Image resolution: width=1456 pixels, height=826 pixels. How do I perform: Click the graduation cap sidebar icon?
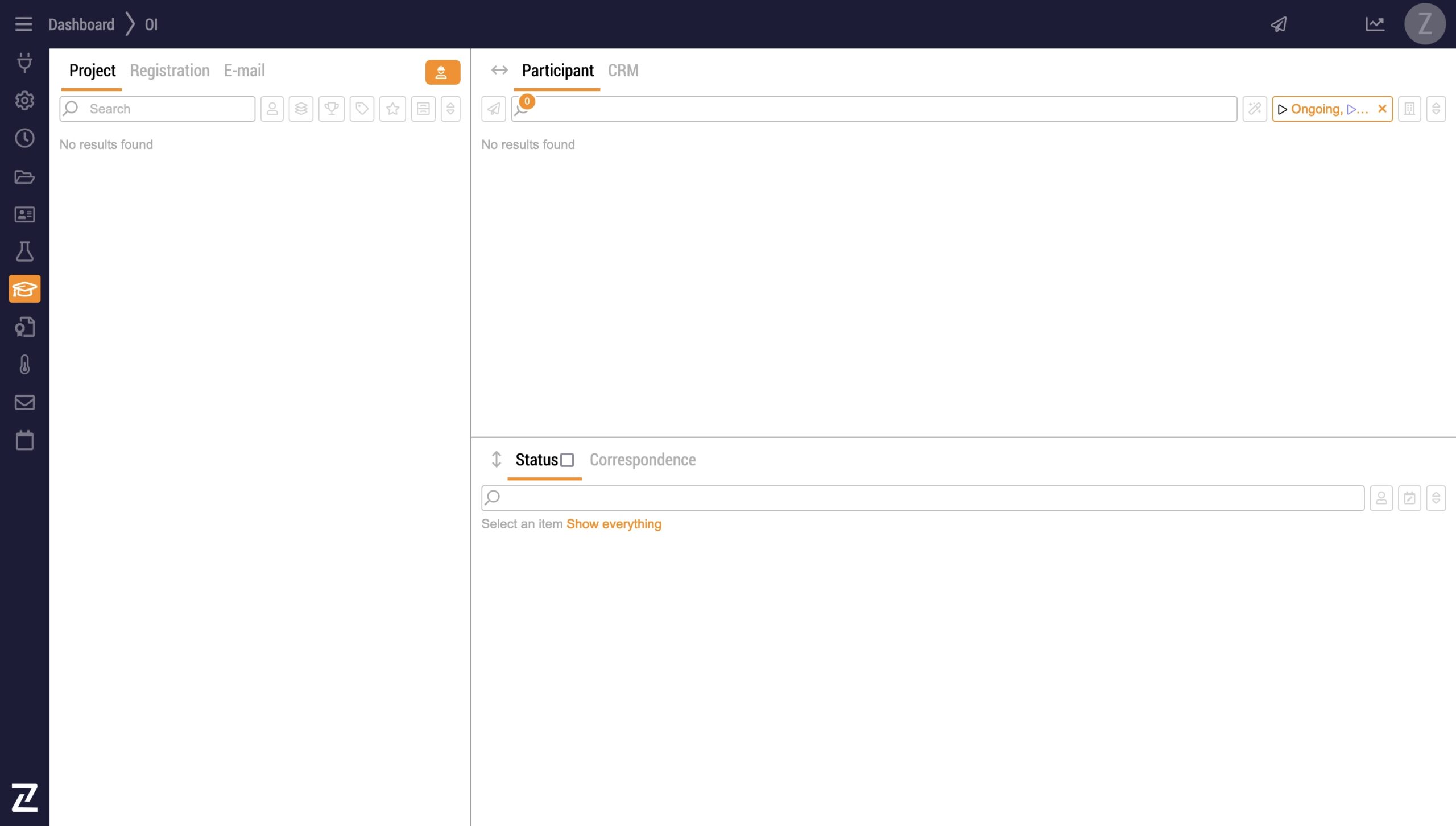click(x=24, y=289)
